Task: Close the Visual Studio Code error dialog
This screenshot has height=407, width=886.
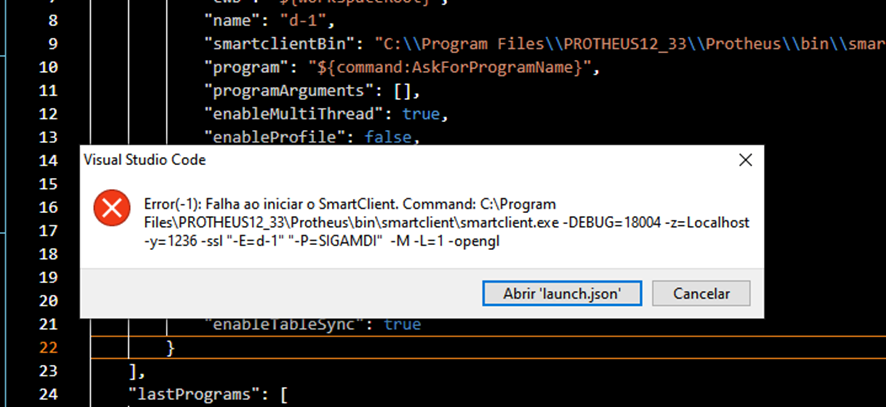Action: point(745,161)
